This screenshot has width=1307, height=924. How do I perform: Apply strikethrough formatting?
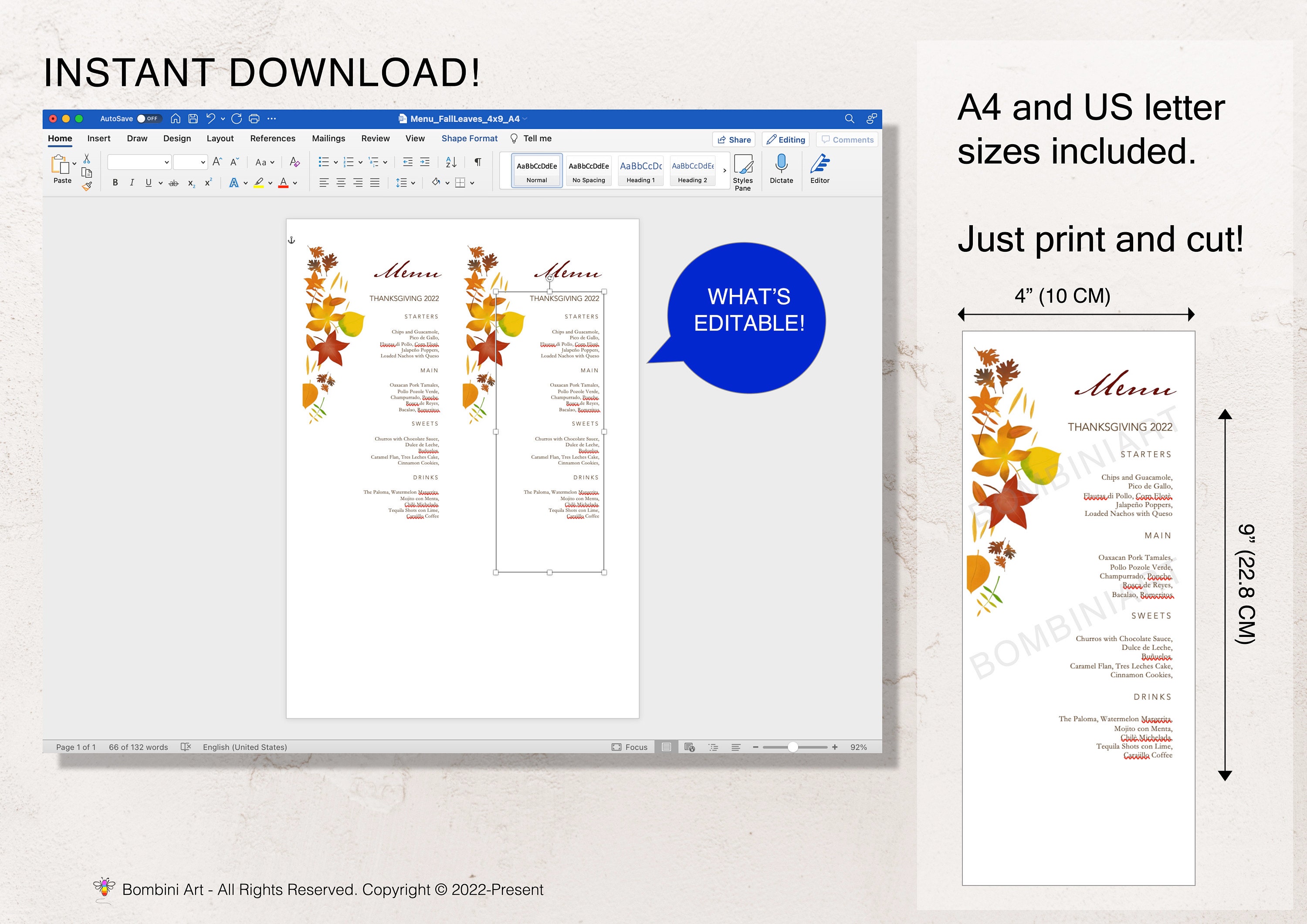coord(173,183)
